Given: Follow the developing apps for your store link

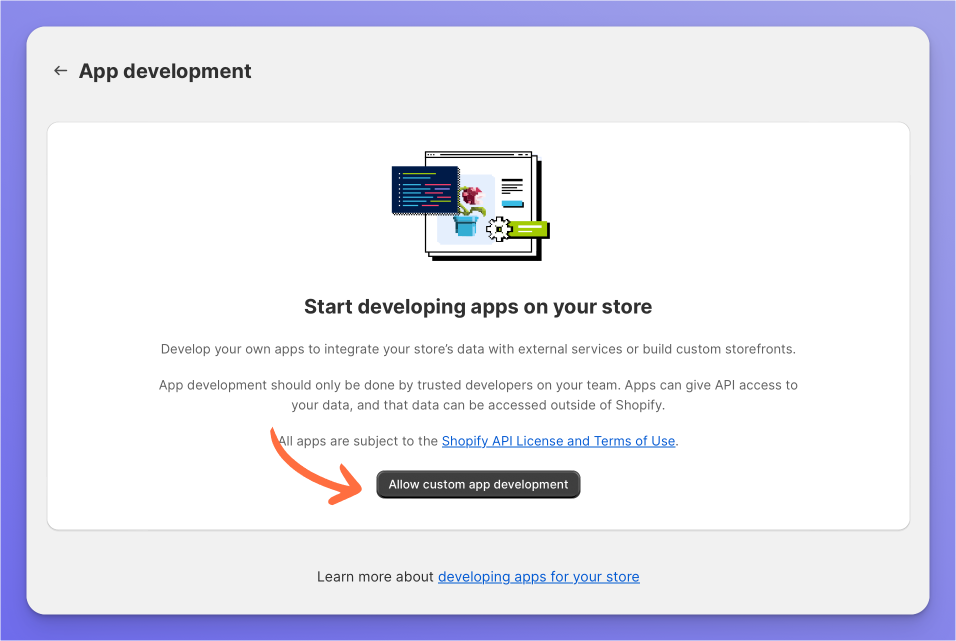Looking at the screenshot, I should click(x=538, y=577).
